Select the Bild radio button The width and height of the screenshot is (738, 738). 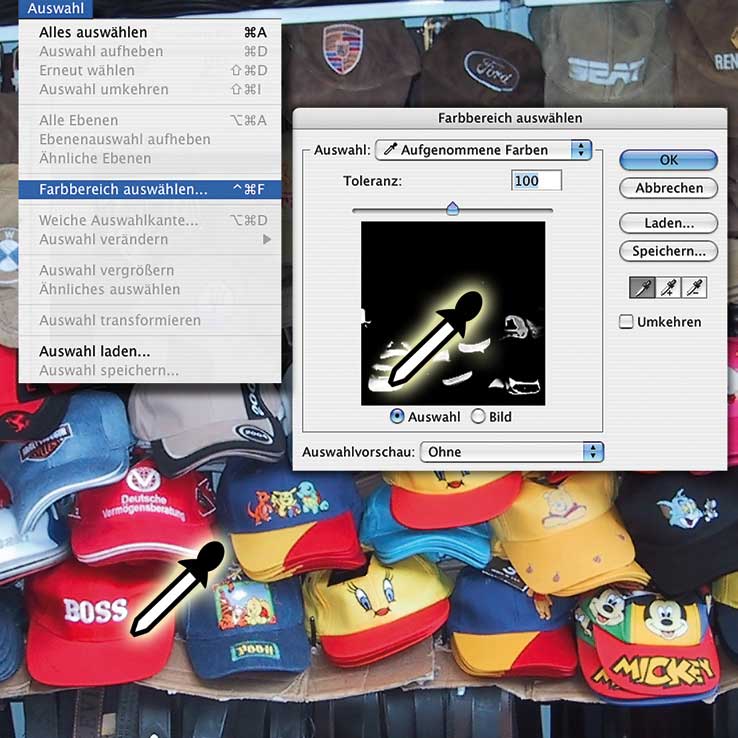coord(478,417)
